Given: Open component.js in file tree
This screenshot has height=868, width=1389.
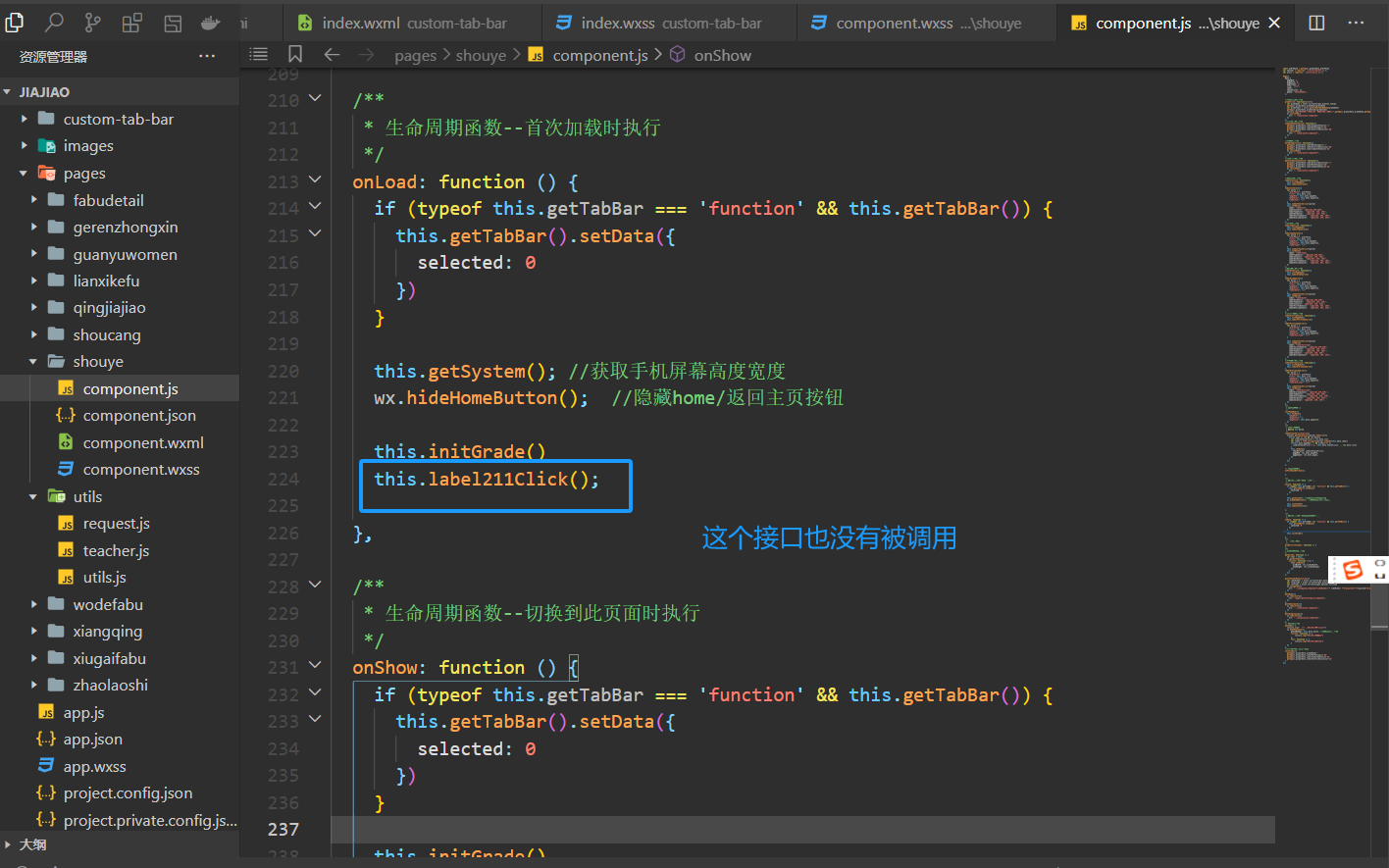Looking at the screenshot, I should coord(120,388).
